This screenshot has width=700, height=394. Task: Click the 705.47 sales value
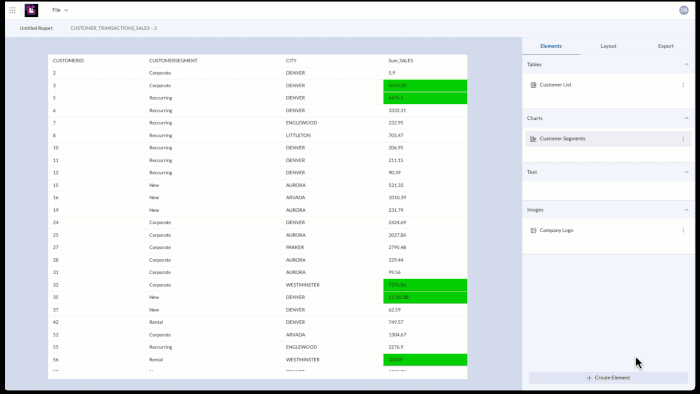coord(396,135)
